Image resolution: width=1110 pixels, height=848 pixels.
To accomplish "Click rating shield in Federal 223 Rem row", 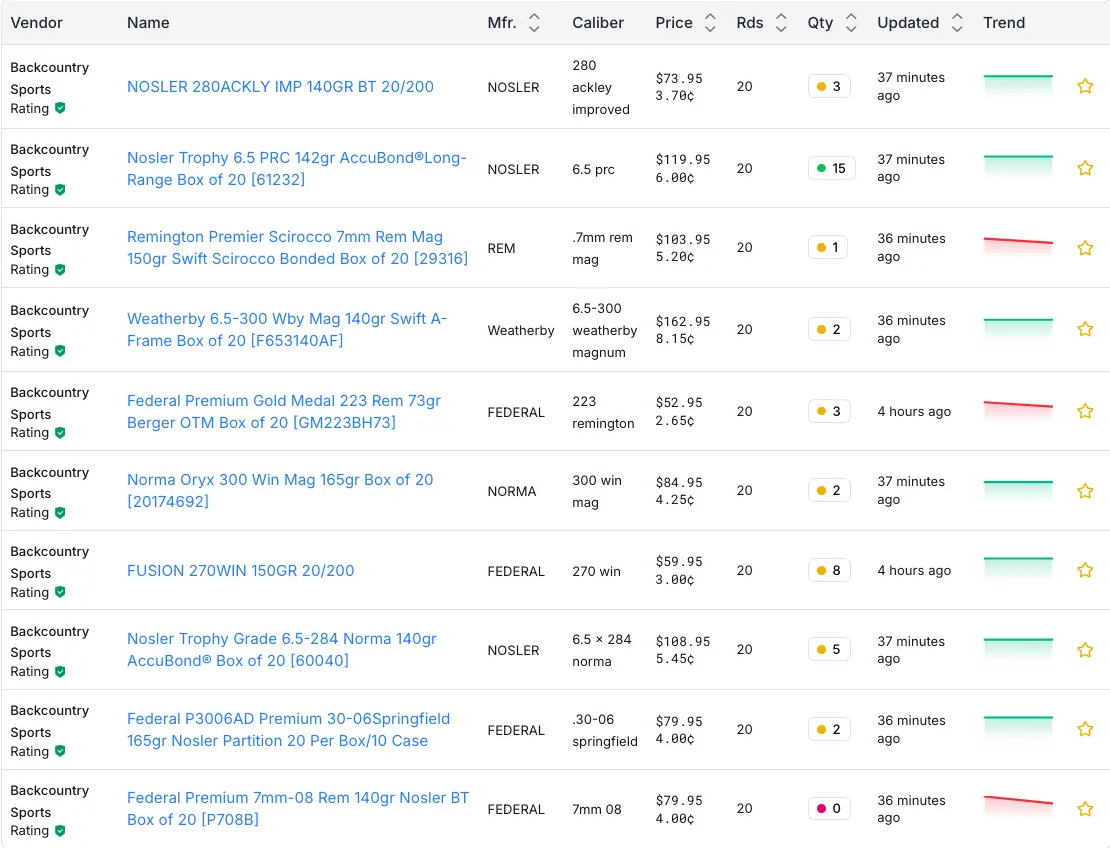I will tap(60, 432).
